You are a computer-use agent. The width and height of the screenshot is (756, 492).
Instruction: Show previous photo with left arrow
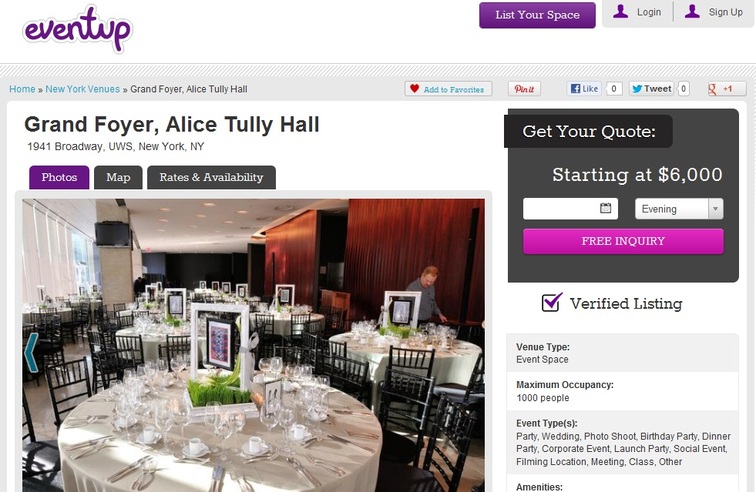[31, 353]
